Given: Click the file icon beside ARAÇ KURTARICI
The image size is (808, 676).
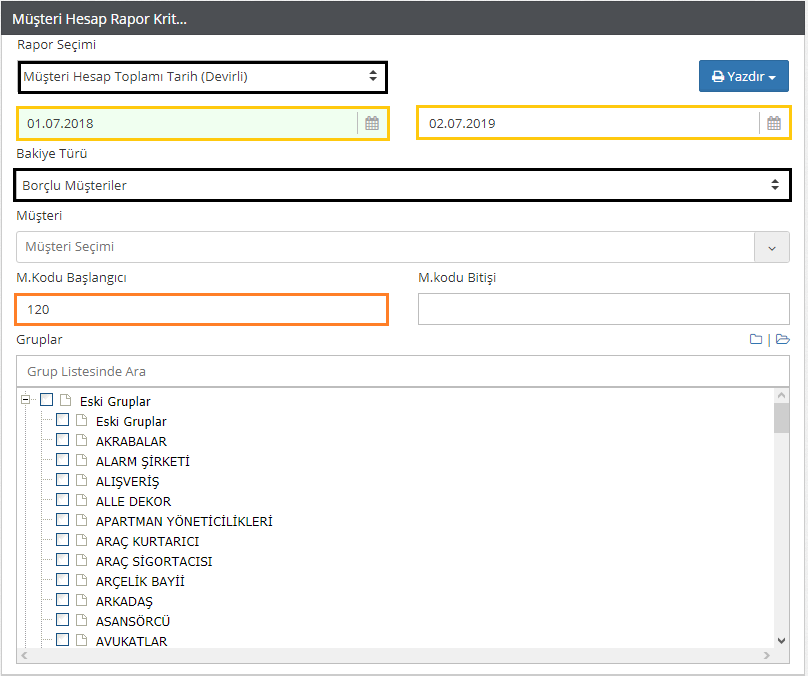Looking at the screenshot, I should (x=82, y=541).
